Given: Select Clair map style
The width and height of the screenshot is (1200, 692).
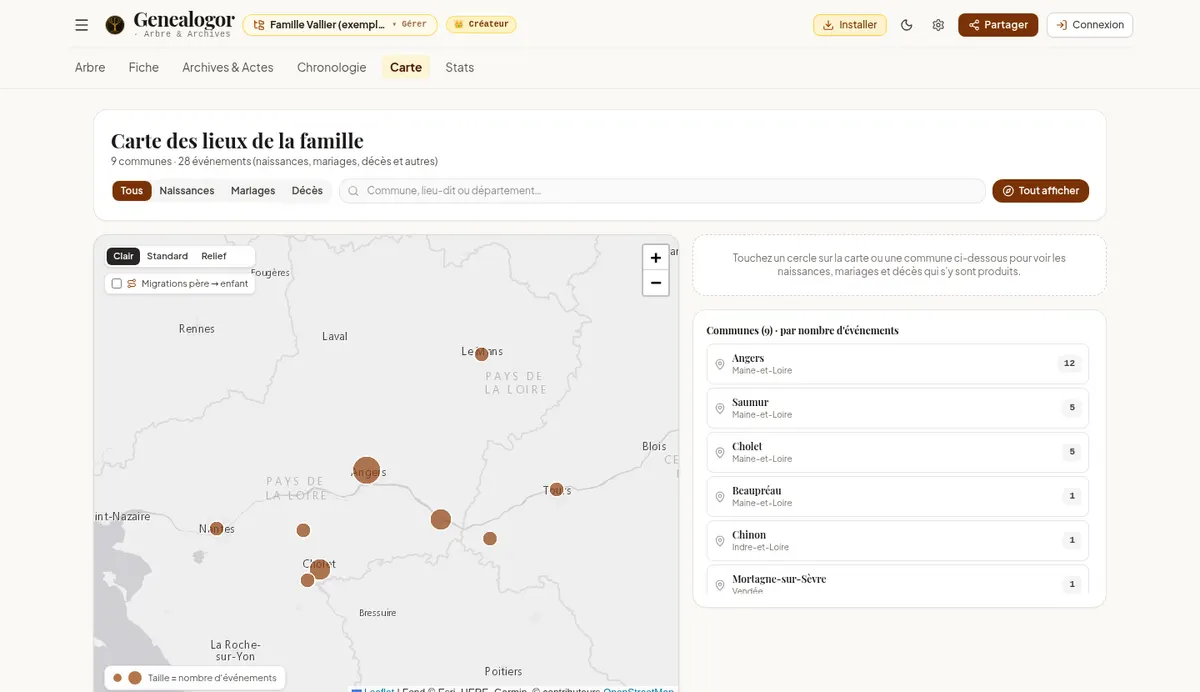Looking at the screenshot, I should point(123,256).
